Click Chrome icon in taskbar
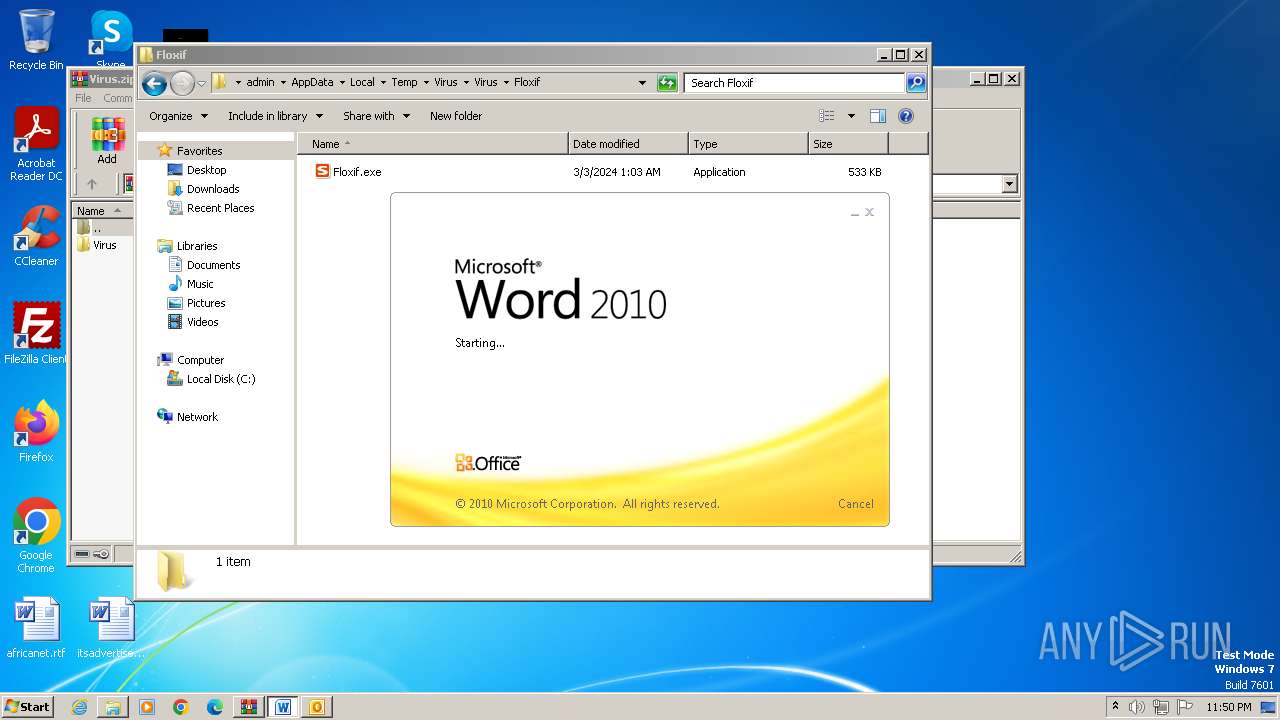The image size is (1280, 720). click(x=181, y=707)
